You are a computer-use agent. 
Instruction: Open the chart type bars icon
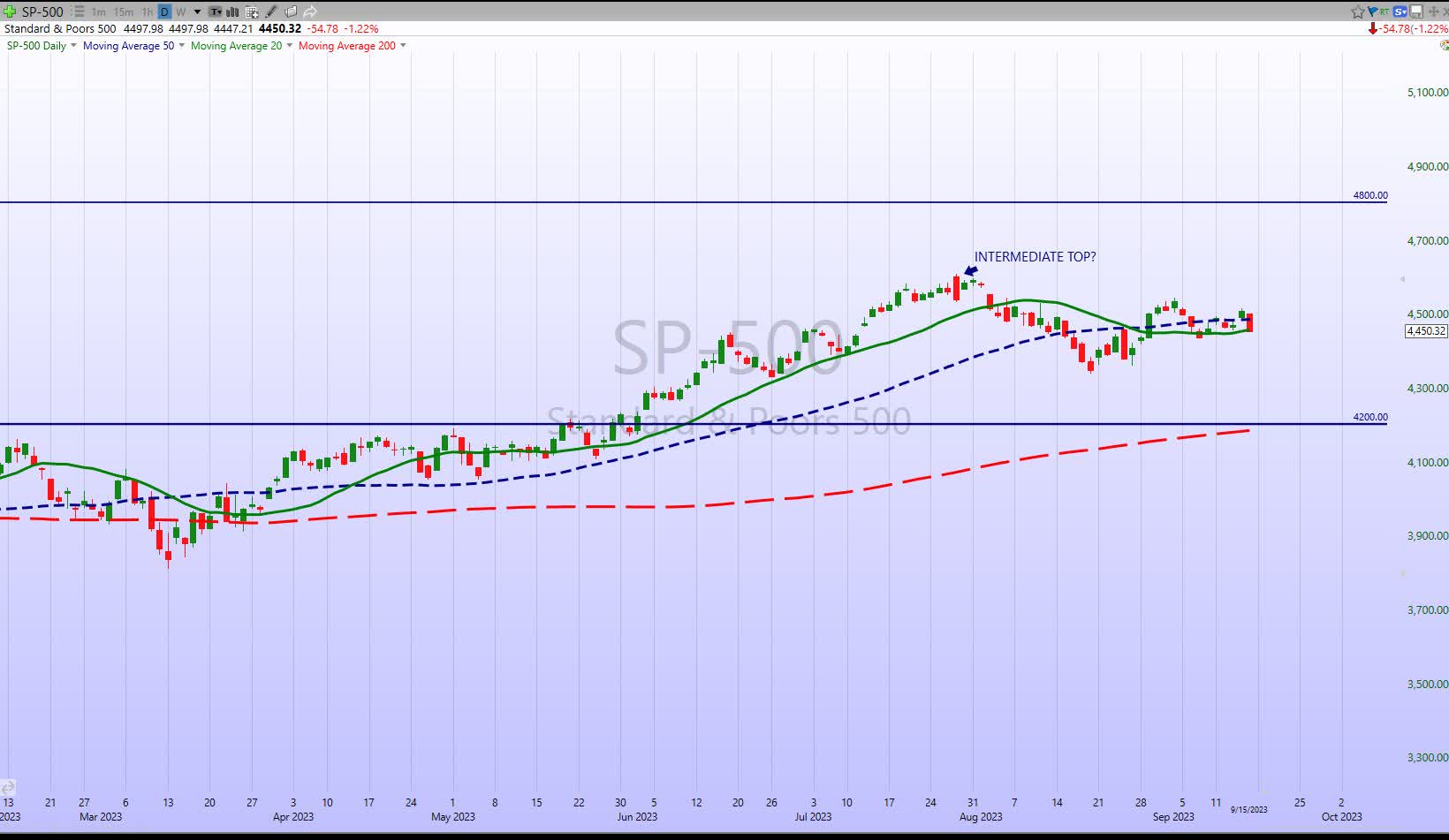232,11
